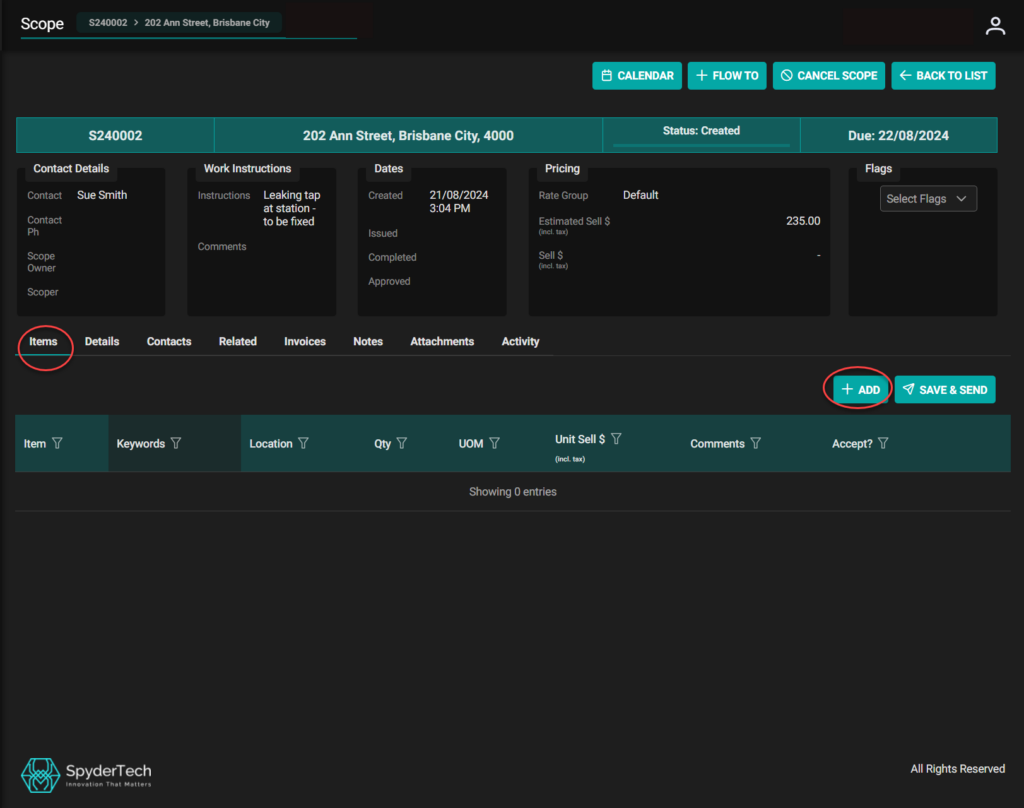Click the Cancel Scope button
1024x808 pixels.
click(x=829, y=76)
